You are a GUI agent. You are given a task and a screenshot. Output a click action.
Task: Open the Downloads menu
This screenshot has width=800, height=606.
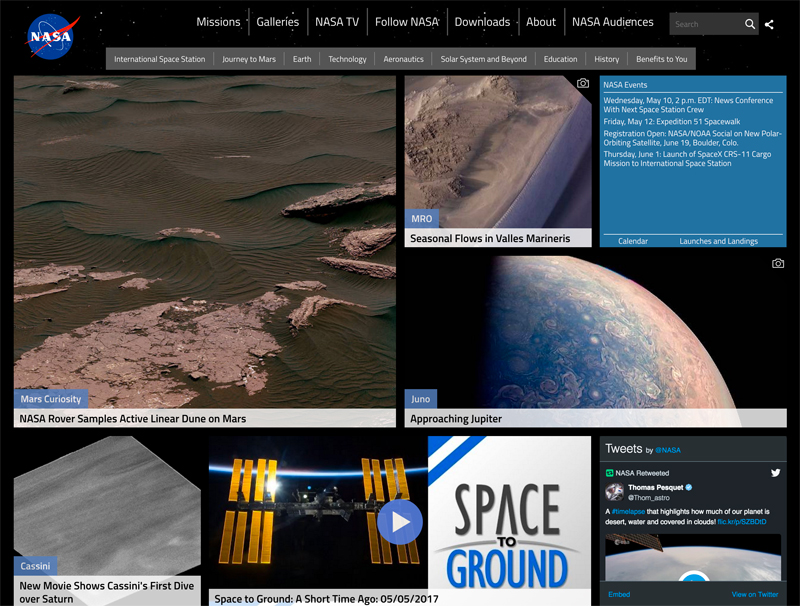(482, 22)
